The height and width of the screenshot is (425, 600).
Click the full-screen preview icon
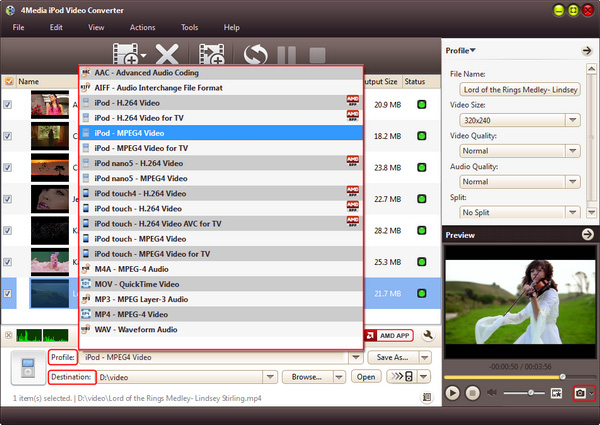point(556,393)
